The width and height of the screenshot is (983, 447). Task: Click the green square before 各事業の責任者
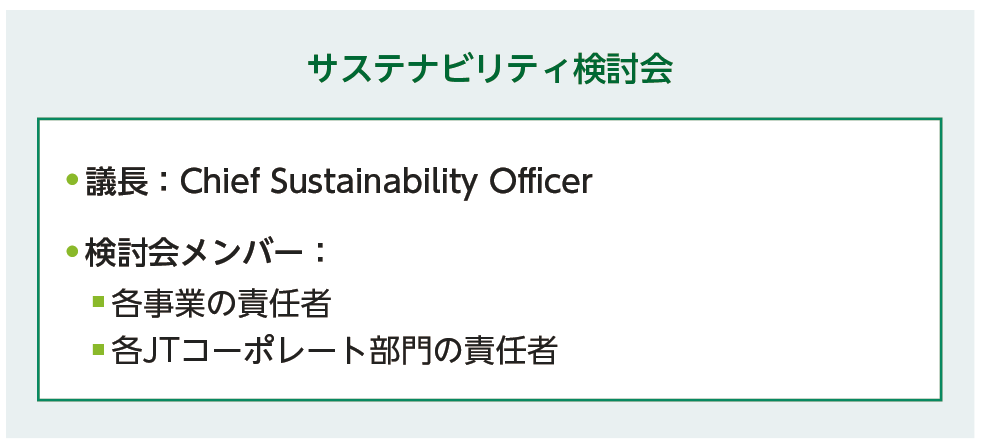(x=98, y=300)
